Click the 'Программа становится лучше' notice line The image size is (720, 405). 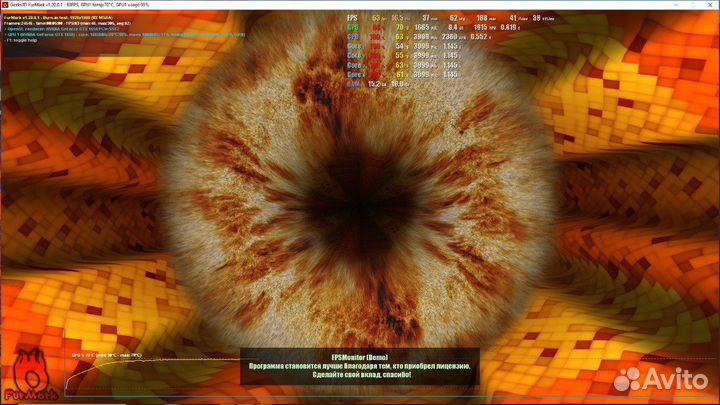tap(360, 366)
